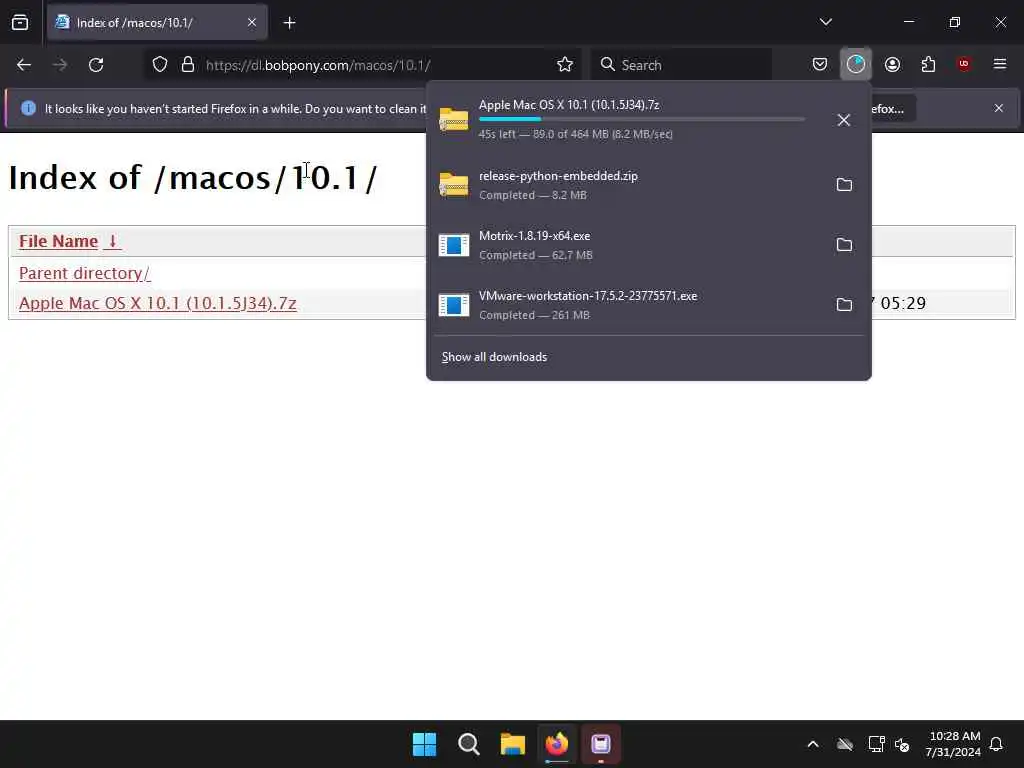The width and height of the screenshot is (1024, 768).
Task: Open Show all downloads
Action: 494,357
